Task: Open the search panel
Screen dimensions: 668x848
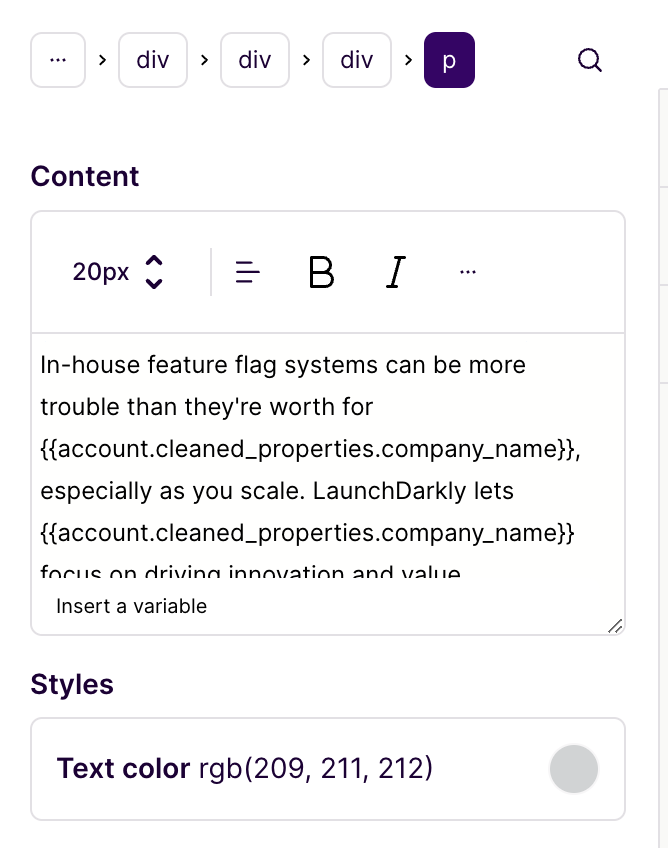Action: (590, 60)
